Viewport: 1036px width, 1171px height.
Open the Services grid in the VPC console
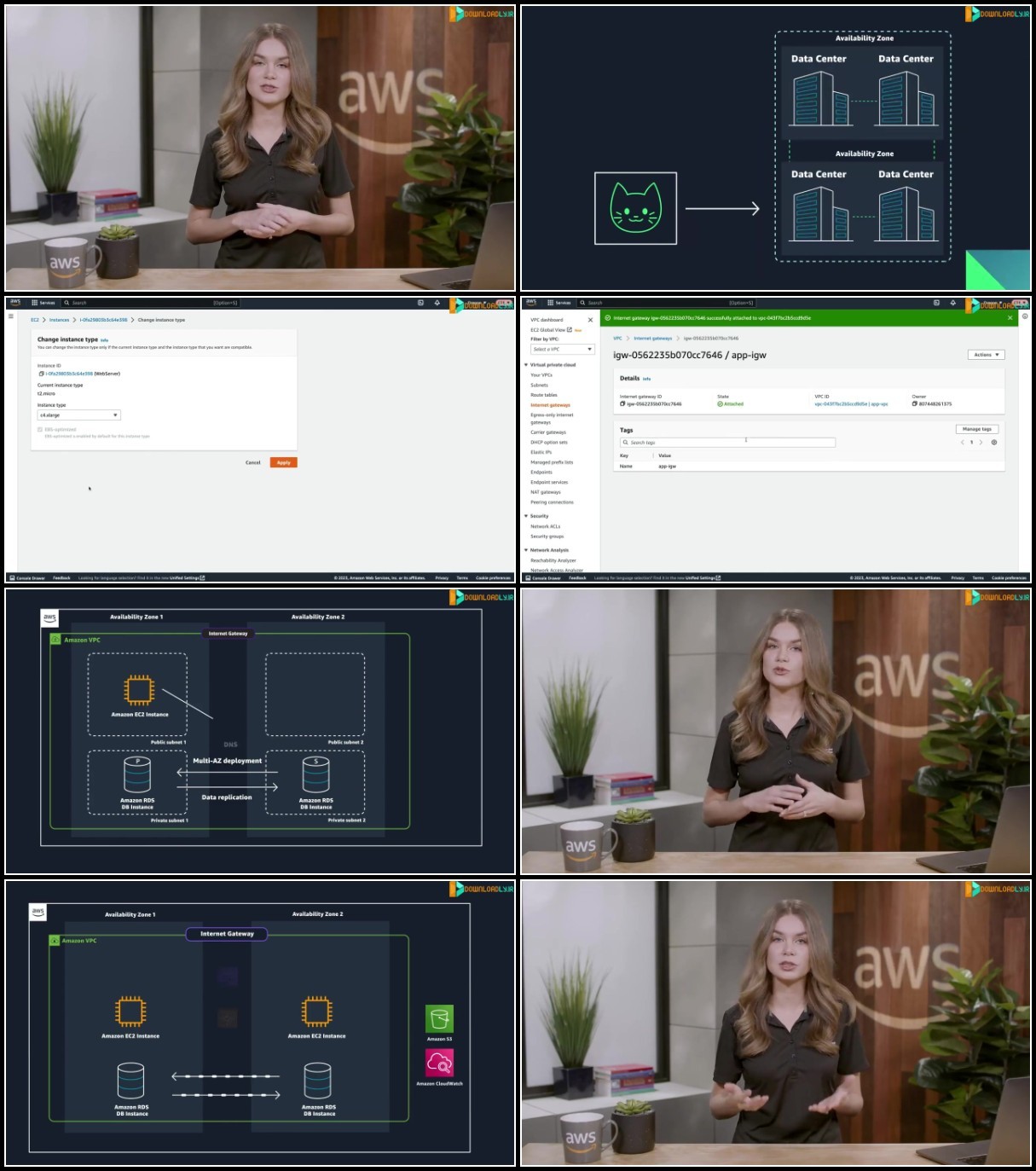[x=559, y=303]
